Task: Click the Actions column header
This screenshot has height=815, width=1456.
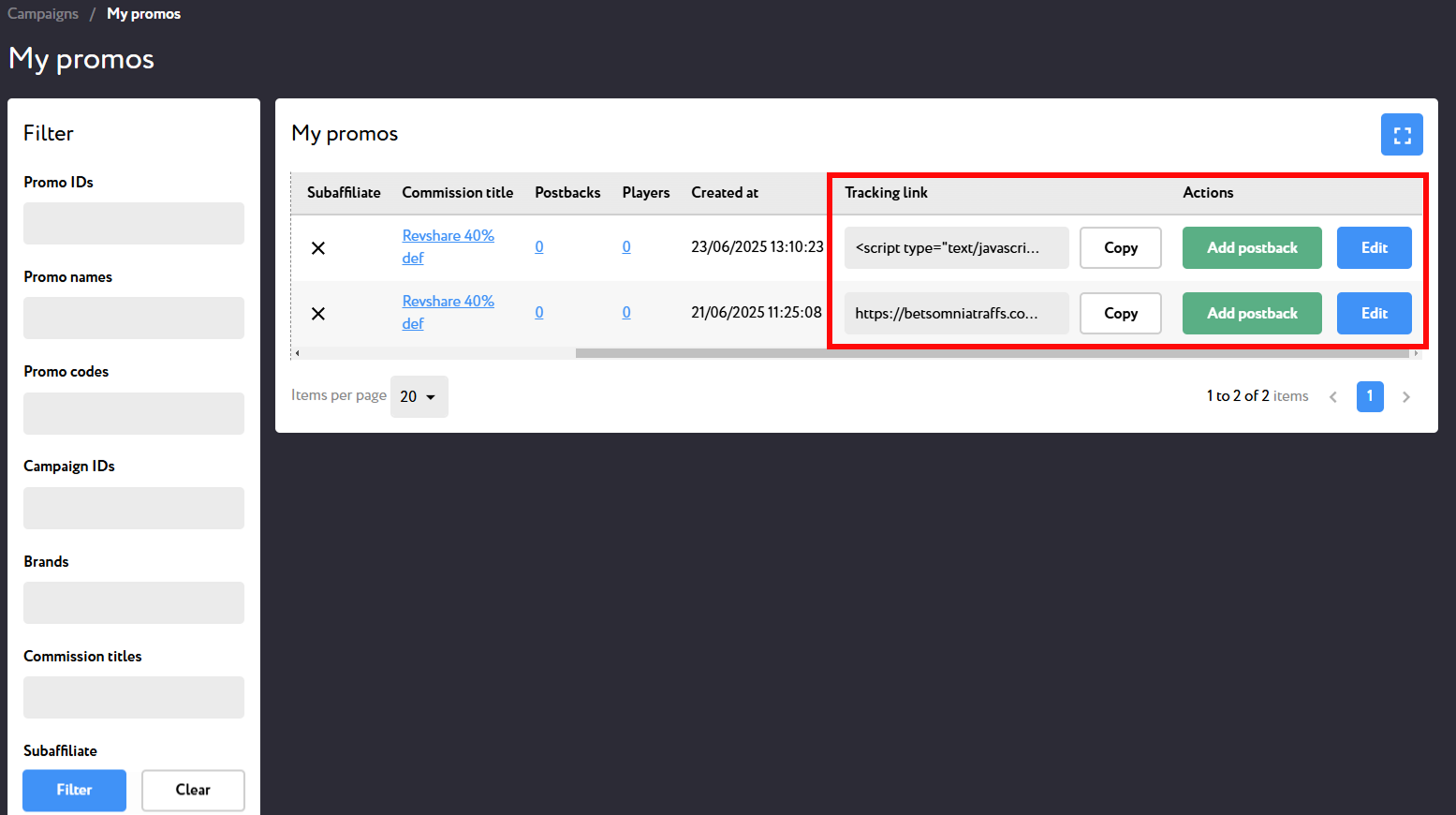Action: (x=1208, y=192)
